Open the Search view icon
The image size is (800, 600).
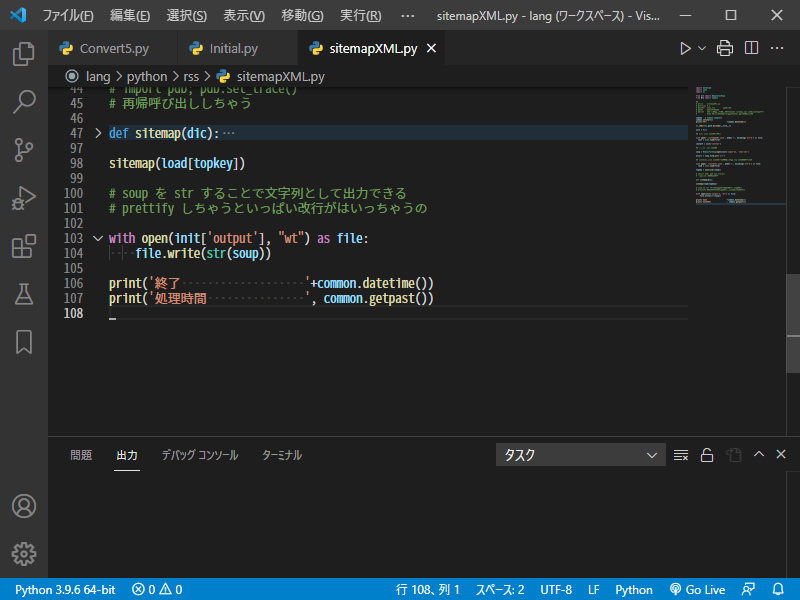click(24, 102)
